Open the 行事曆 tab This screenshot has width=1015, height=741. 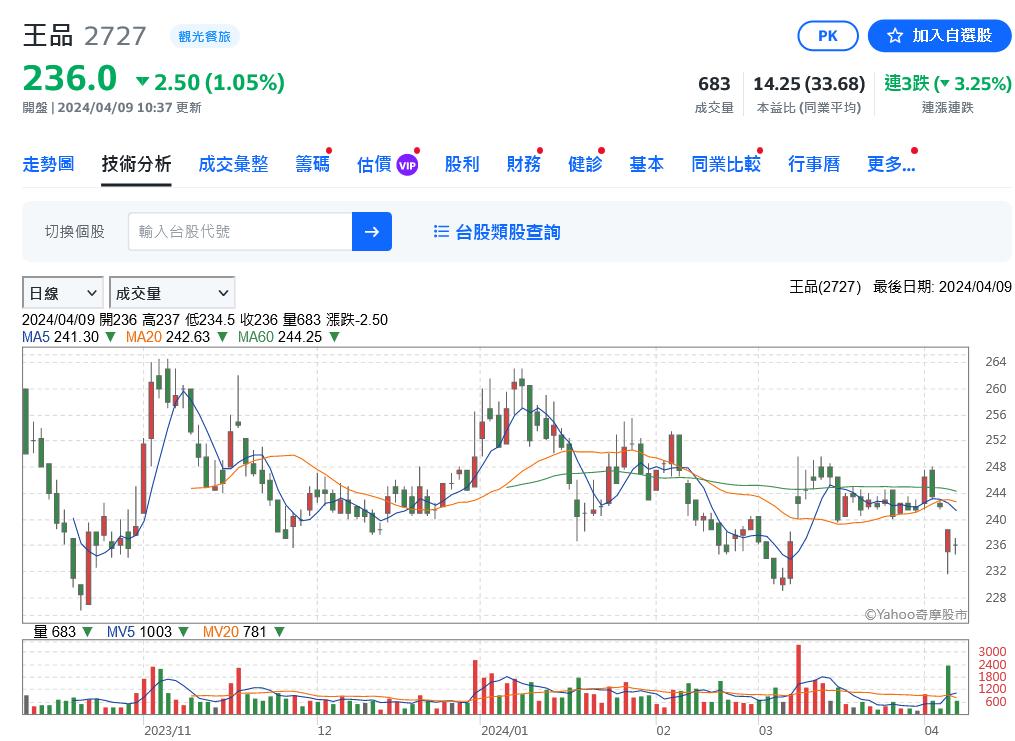point(814,164)
